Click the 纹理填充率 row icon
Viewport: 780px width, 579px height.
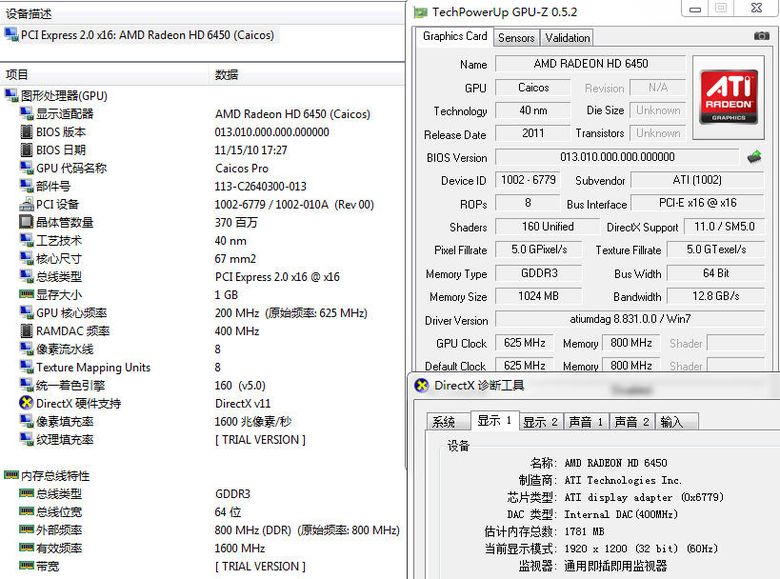pyautogui.click(x=26, y=439)
